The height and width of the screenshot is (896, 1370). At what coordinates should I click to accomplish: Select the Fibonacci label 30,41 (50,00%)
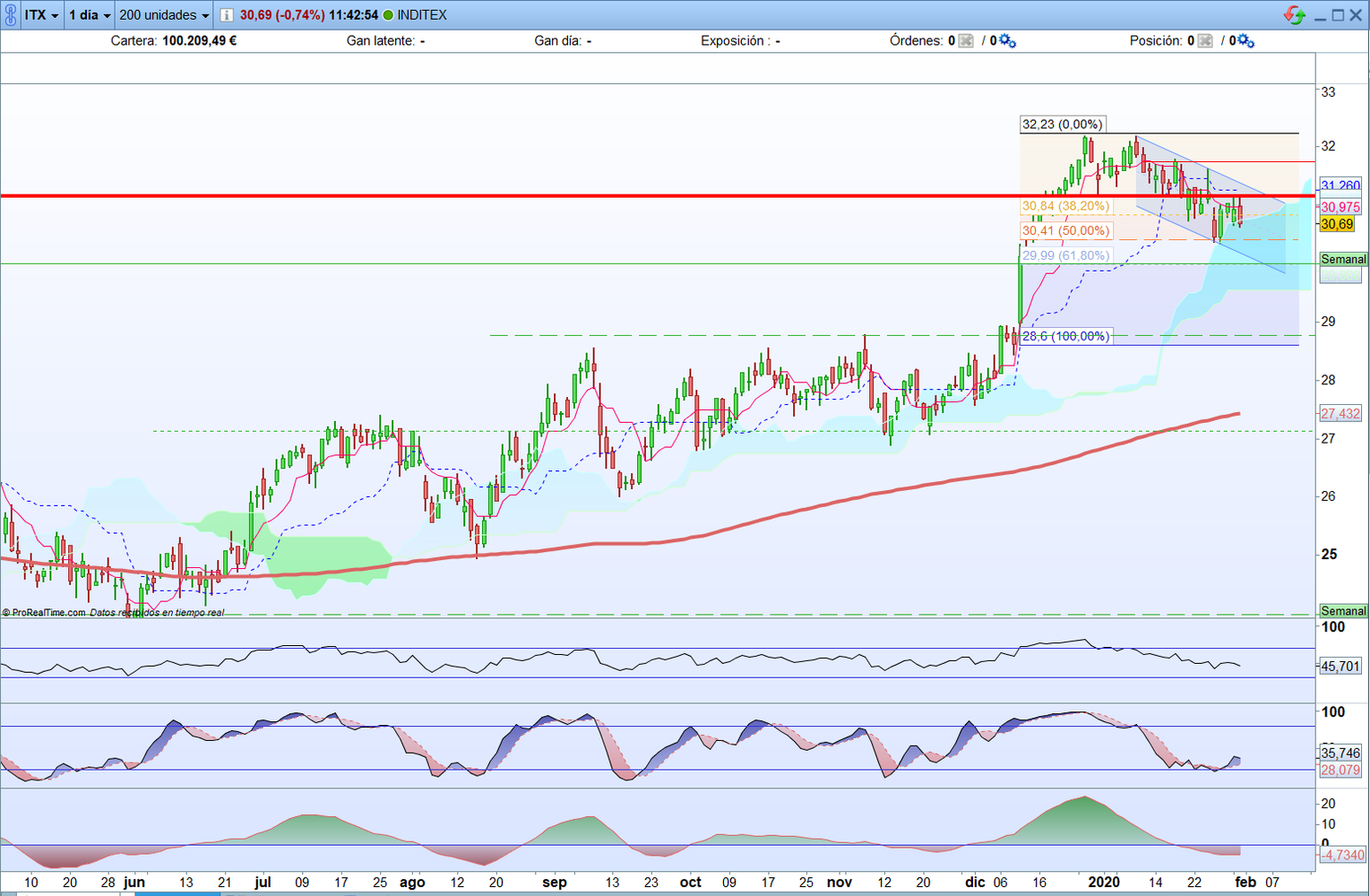1065,231
